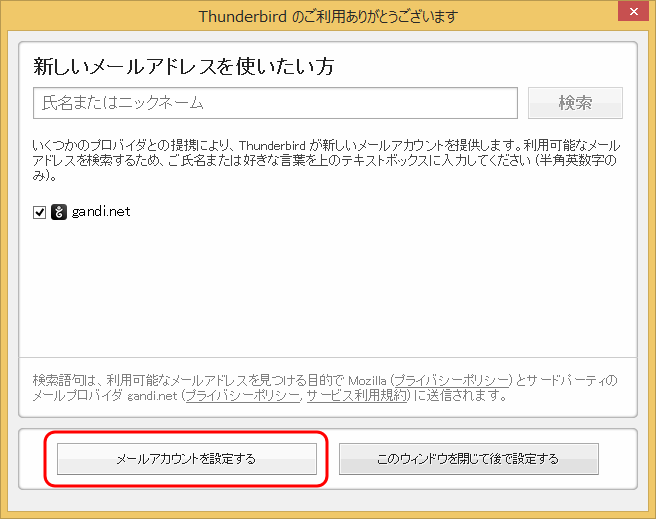
Task: Click the 検索 search button
Action: (575, 103)
